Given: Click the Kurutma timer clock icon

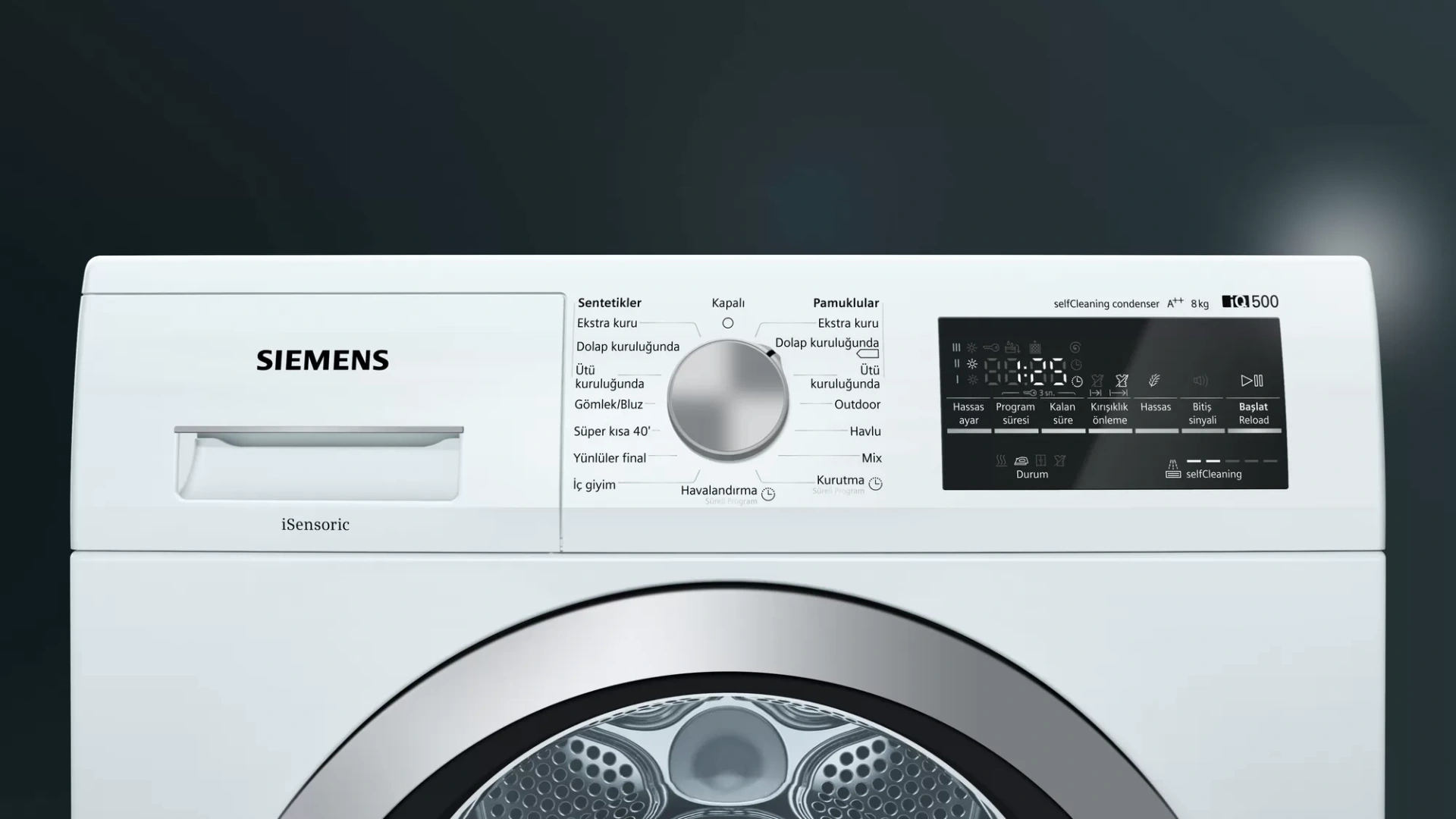Looking at the screenshot, I should (876, 483).
